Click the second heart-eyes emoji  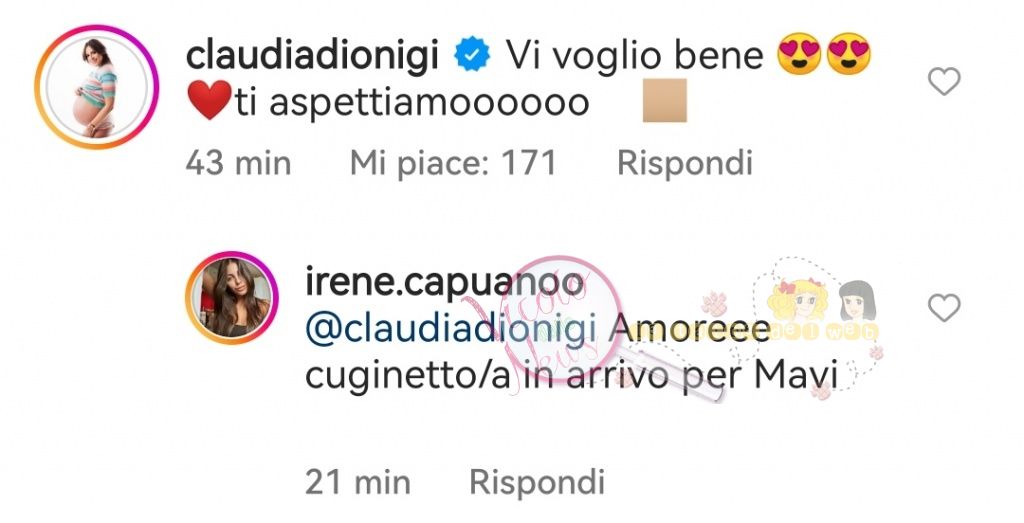[x=848, y=54]
